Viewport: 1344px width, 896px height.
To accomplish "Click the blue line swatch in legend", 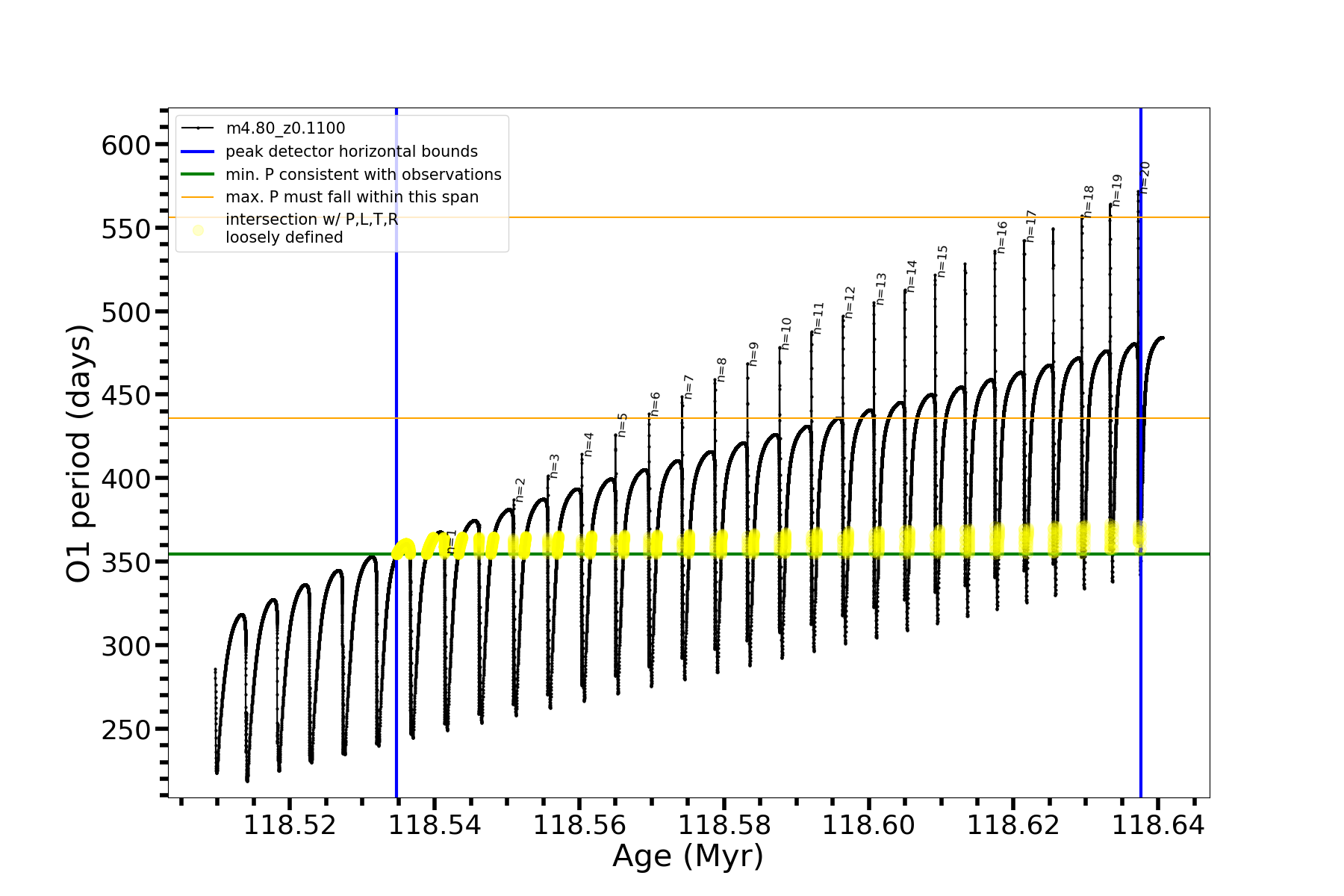I will coord(198,152).
